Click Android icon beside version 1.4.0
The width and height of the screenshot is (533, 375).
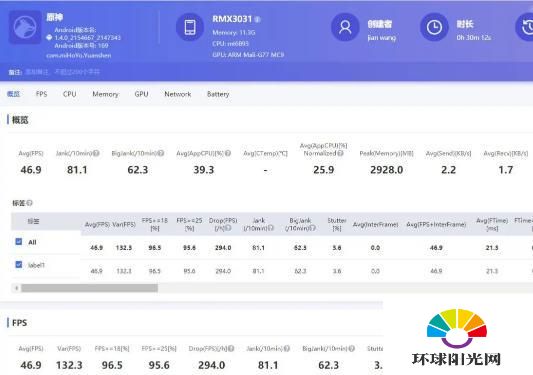49,37
